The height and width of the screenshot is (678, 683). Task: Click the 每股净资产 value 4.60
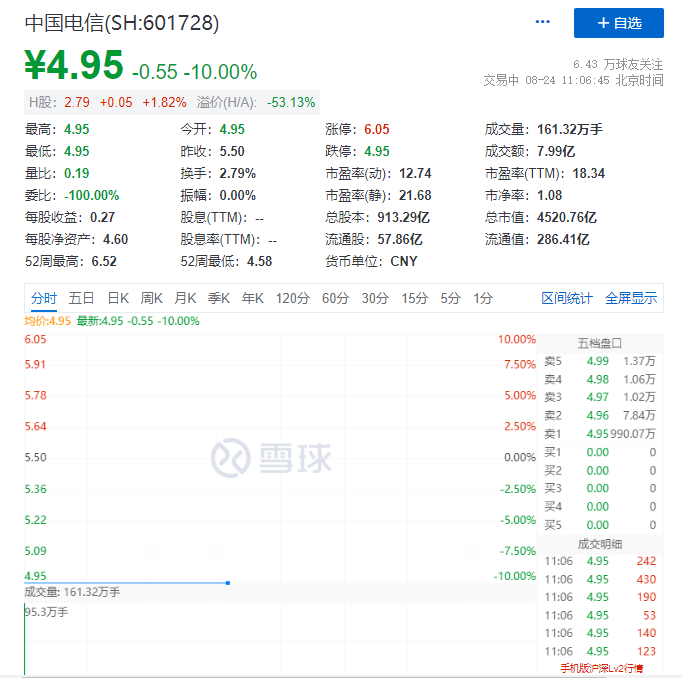pyautogui.click(x=115, y=239)
